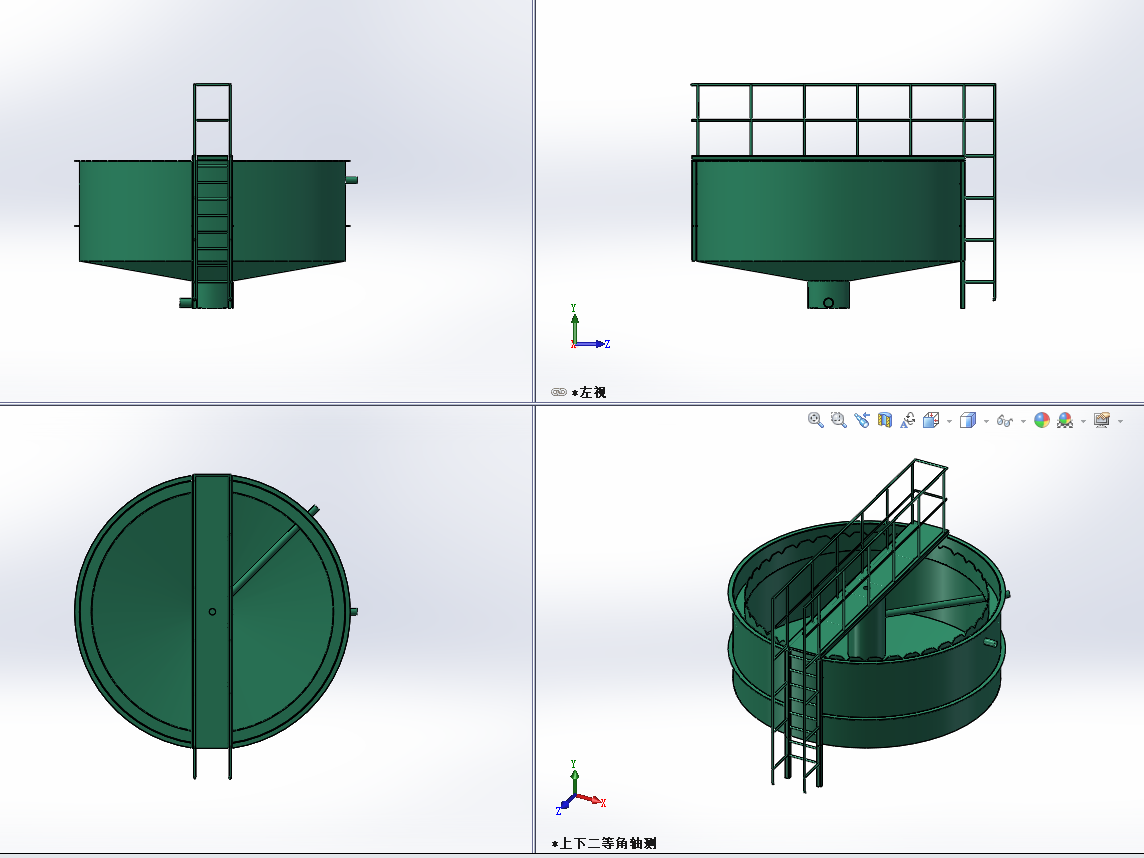Click the Hide/Show Items glasses icon

[x=1005, y=421]
